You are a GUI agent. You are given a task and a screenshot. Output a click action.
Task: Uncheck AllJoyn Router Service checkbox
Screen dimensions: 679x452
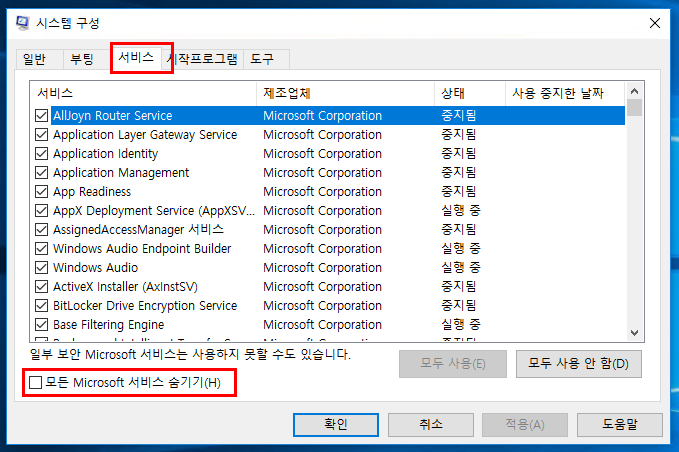[x=41, y=116]
